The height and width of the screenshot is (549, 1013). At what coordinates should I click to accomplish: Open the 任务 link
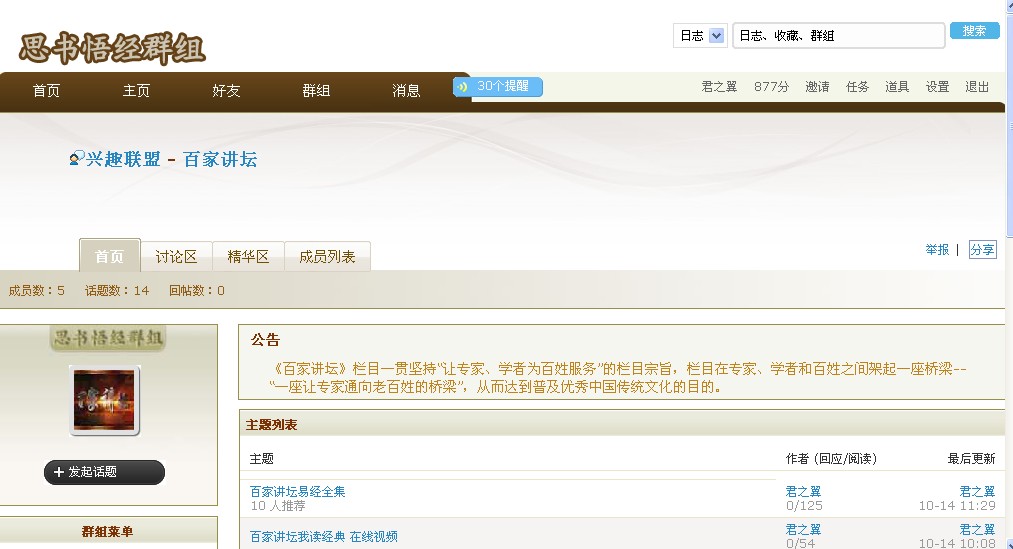[857, 87]
